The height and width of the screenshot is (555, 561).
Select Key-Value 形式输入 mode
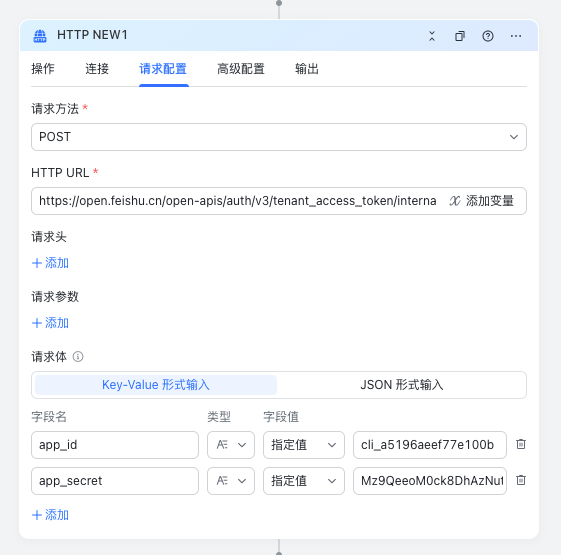click(156, 385)
